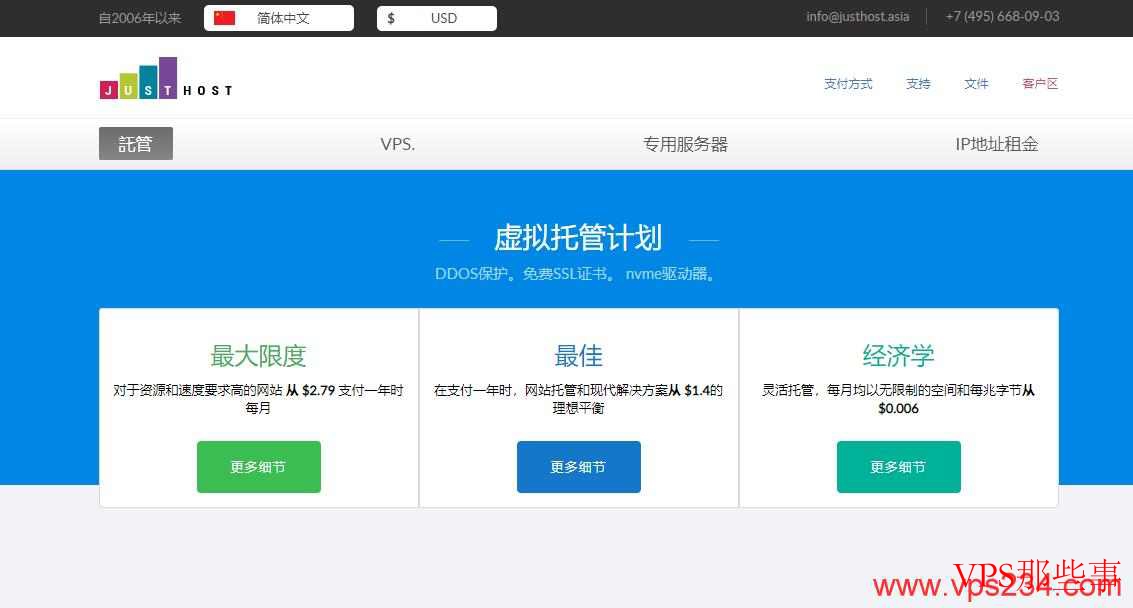The height and width of the screenshot is (608, 1133).
Task: Click the JustHost logo
Action: pos(165,78)
